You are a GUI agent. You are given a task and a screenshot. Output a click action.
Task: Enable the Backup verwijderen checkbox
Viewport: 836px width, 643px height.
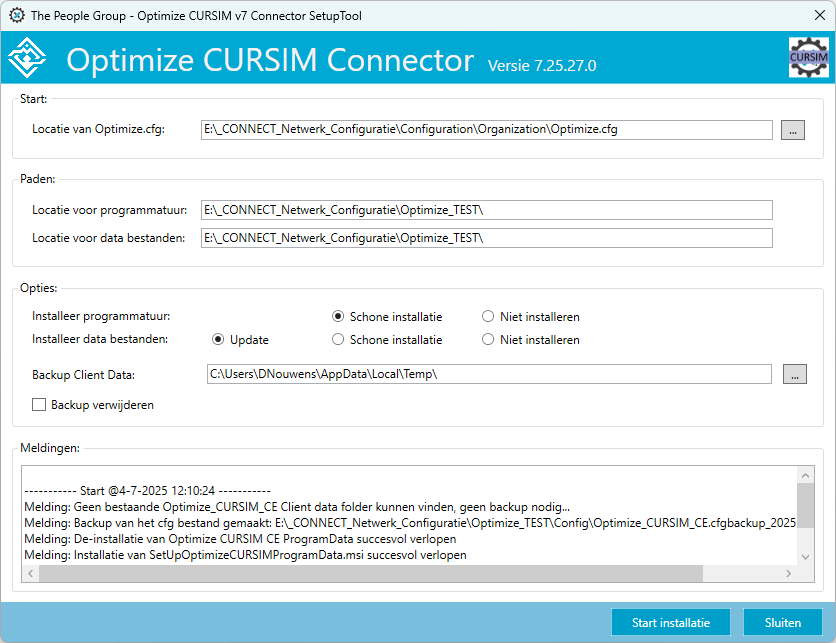[x=39, y=405]
